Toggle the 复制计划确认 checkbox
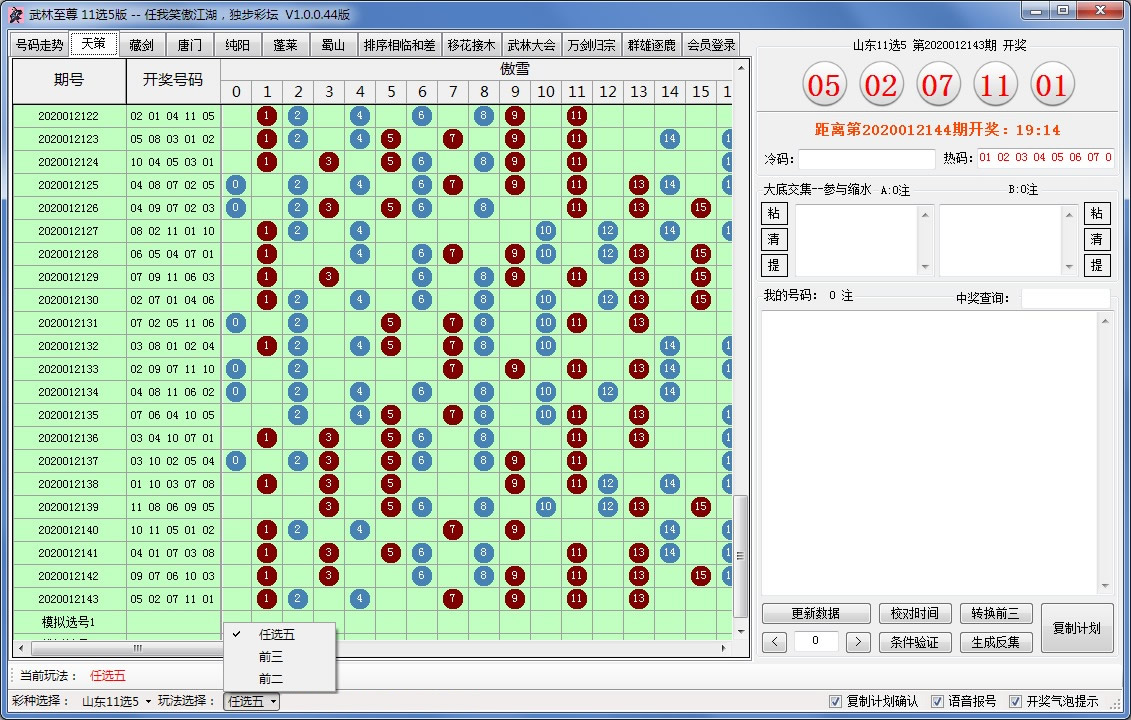This screenshot has width=1131, height=720. pos(836,702)
